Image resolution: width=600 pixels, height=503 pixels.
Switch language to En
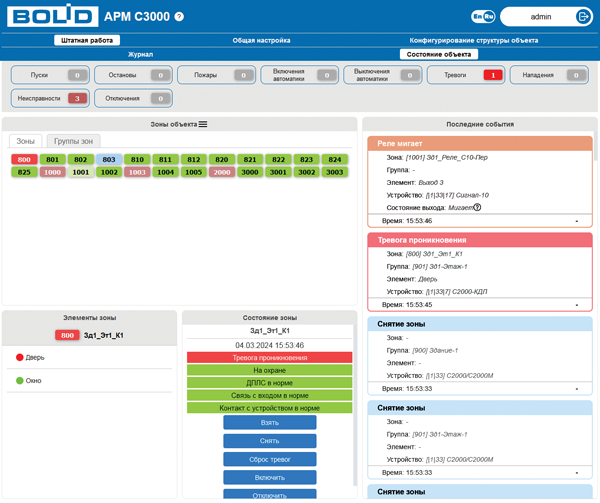point(477,17)
